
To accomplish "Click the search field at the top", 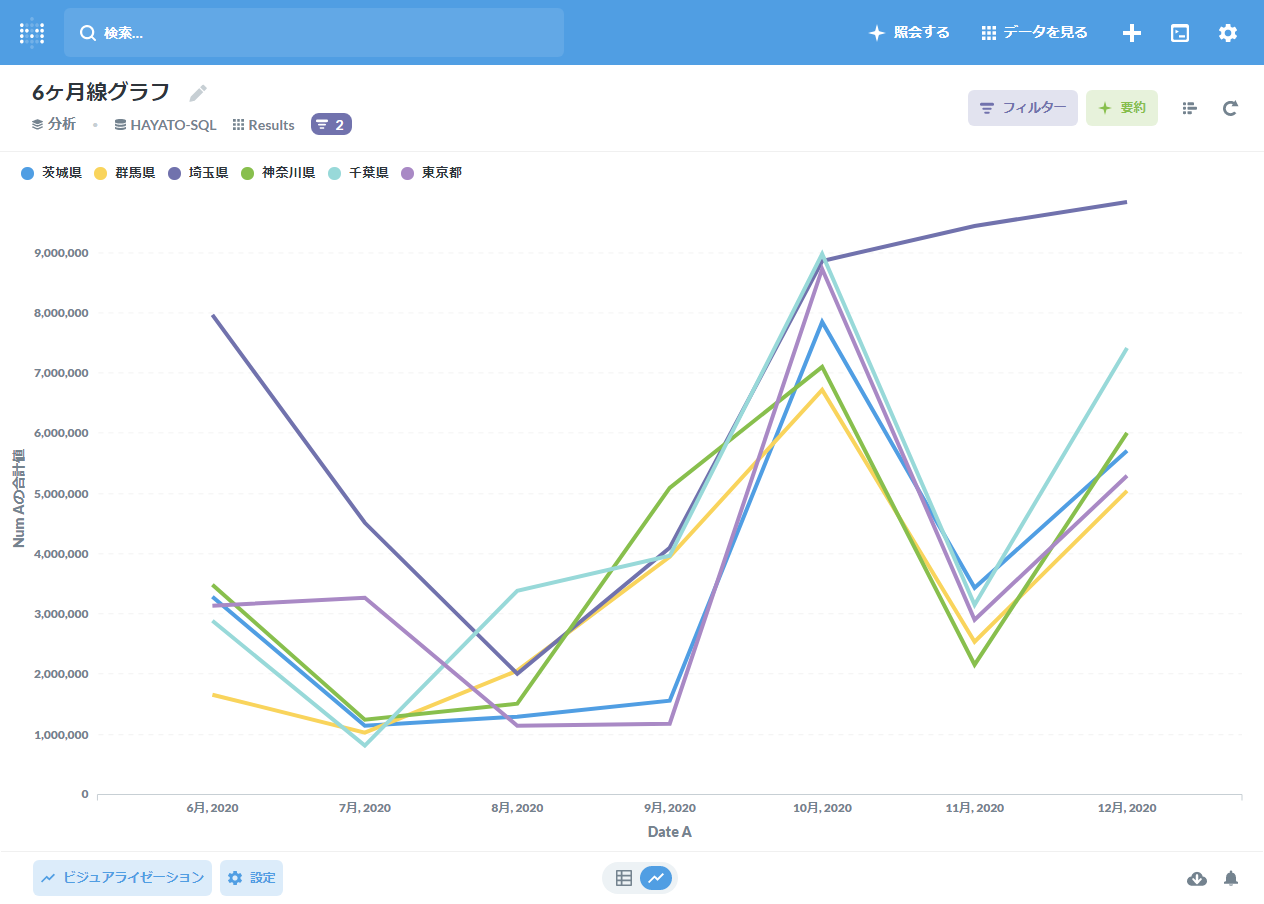I will tap(314, 32).
